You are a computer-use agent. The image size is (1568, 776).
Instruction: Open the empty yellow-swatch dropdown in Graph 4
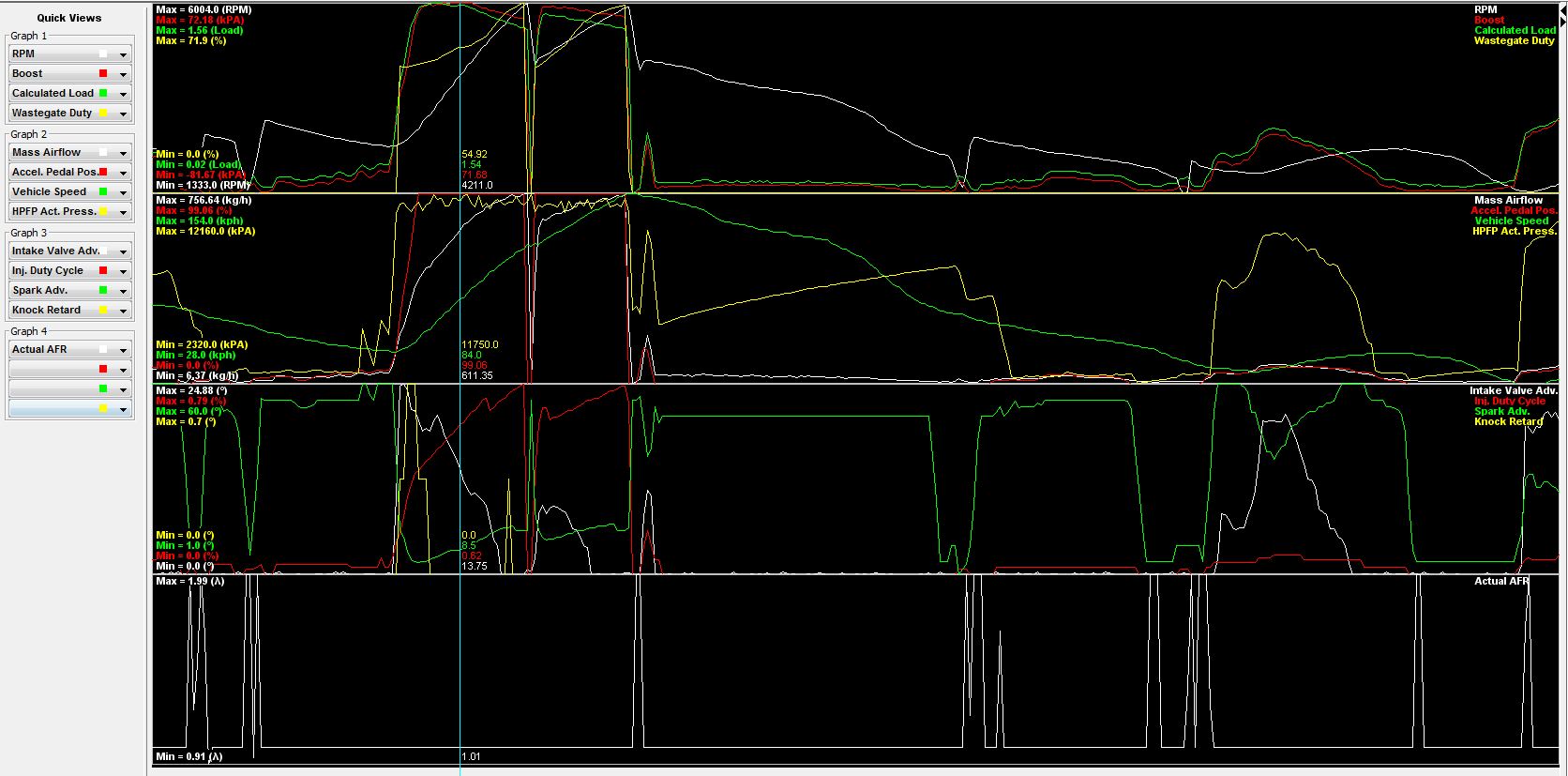click(x=123, y=409)
